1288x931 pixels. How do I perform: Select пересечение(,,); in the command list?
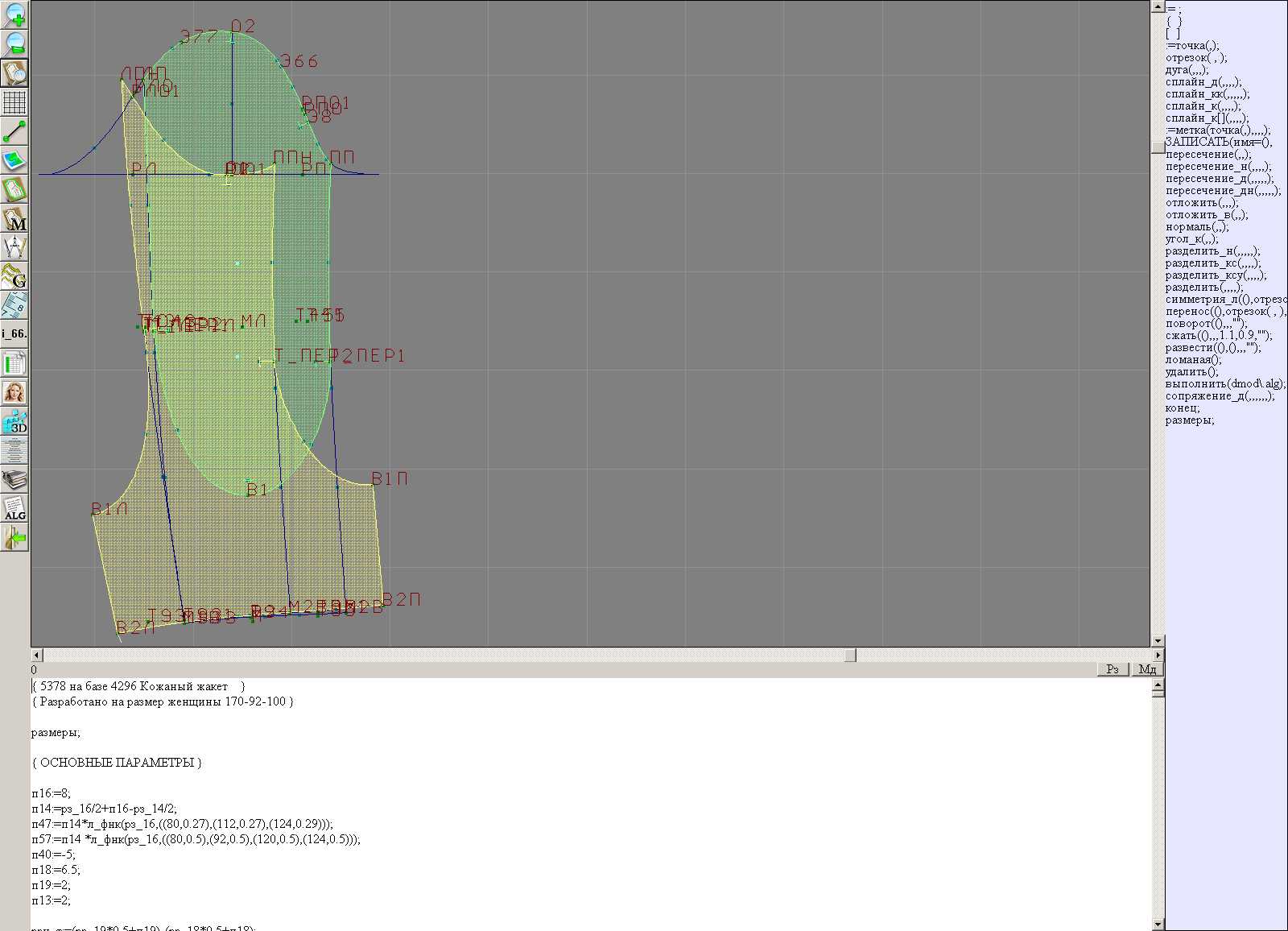pyautogui.click(x=1208, y=155)
